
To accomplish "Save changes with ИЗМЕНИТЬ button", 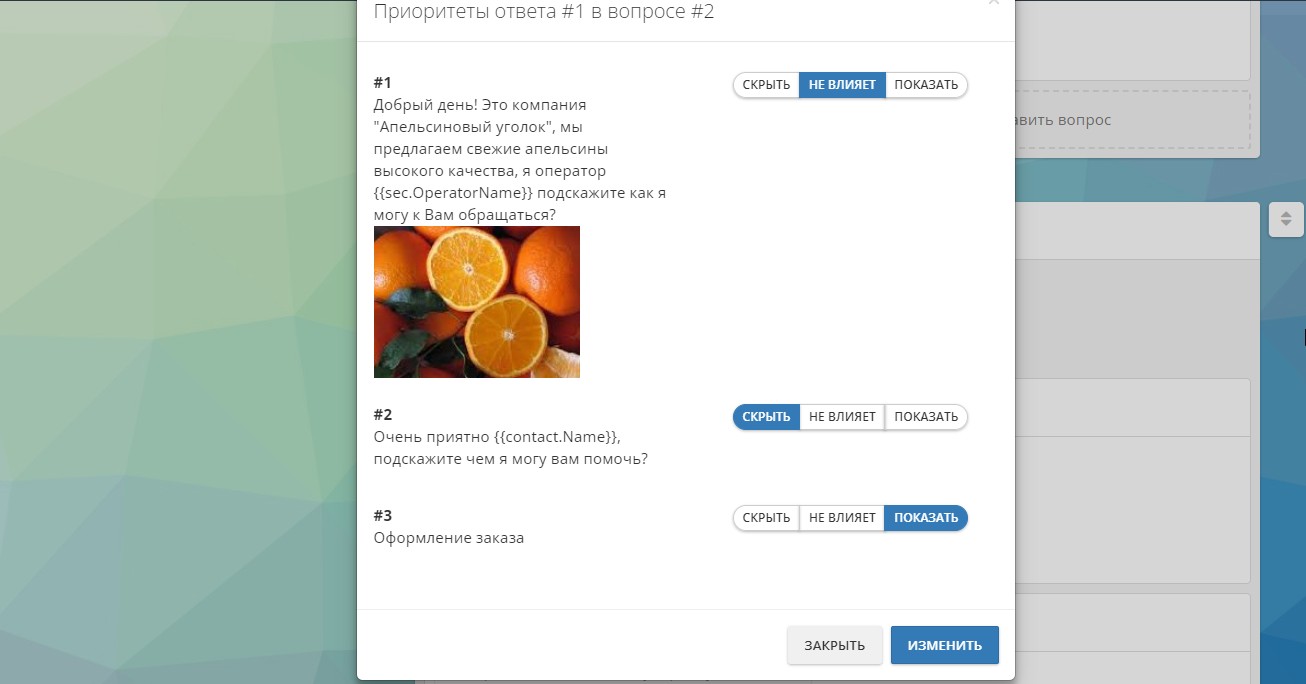I will click(945, 645).
